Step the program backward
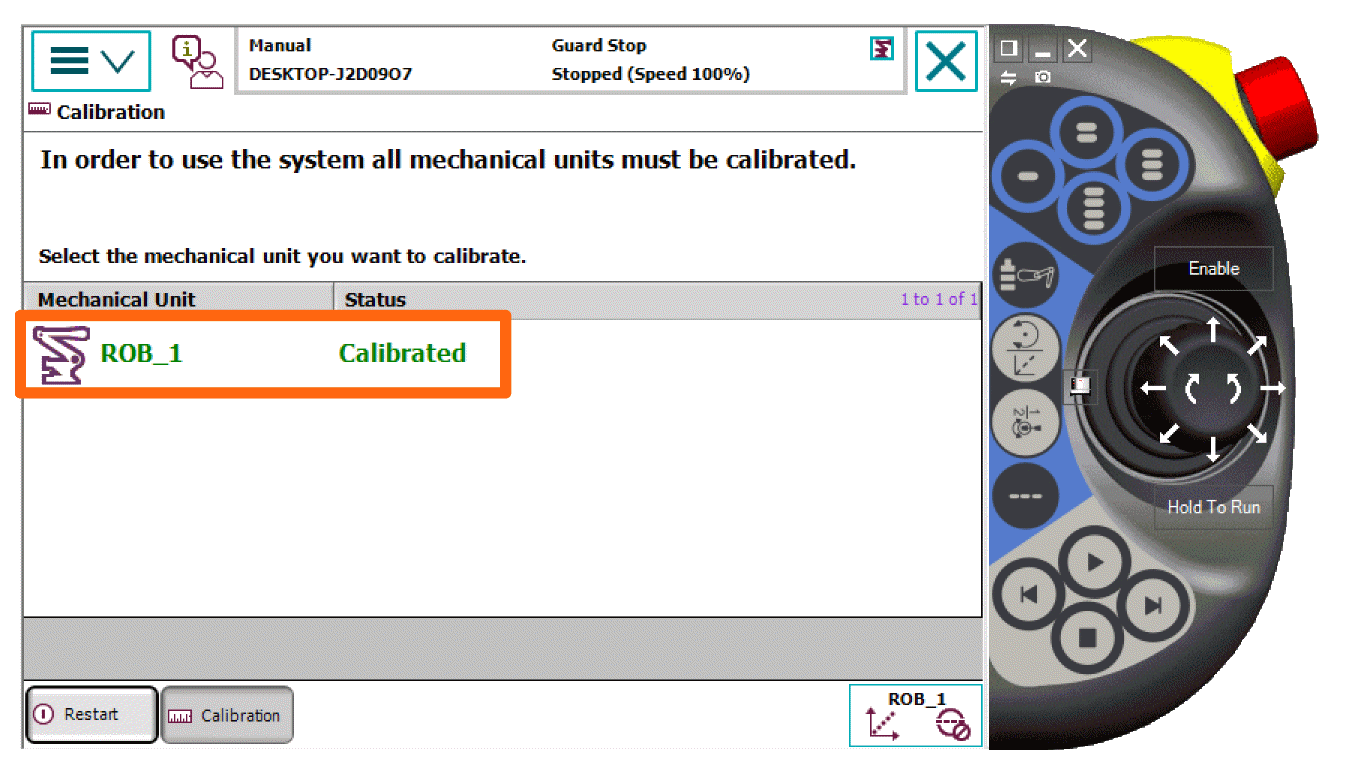 coord(1030,596)
